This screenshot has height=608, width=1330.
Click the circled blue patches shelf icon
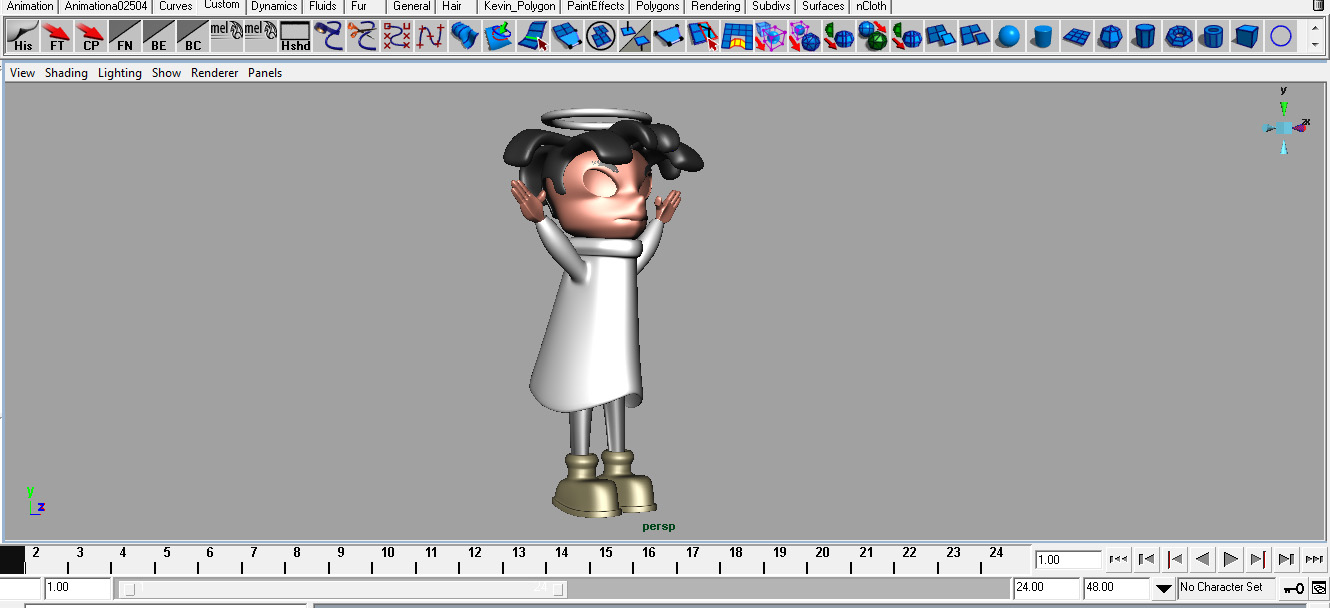coord(601,37)
